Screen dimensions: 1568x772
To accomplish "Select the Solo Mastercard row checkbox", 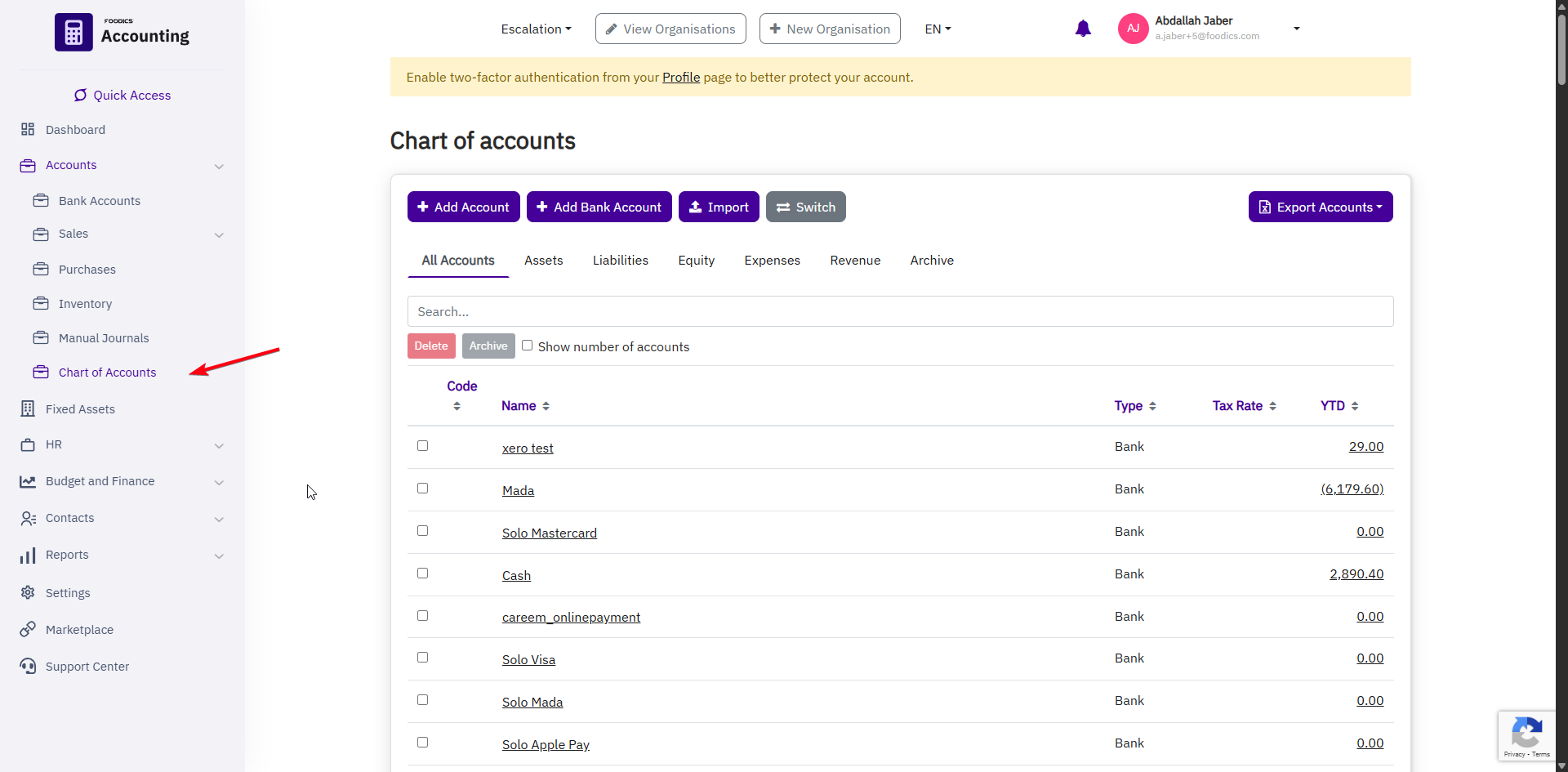I will click(x=422, y=531).
